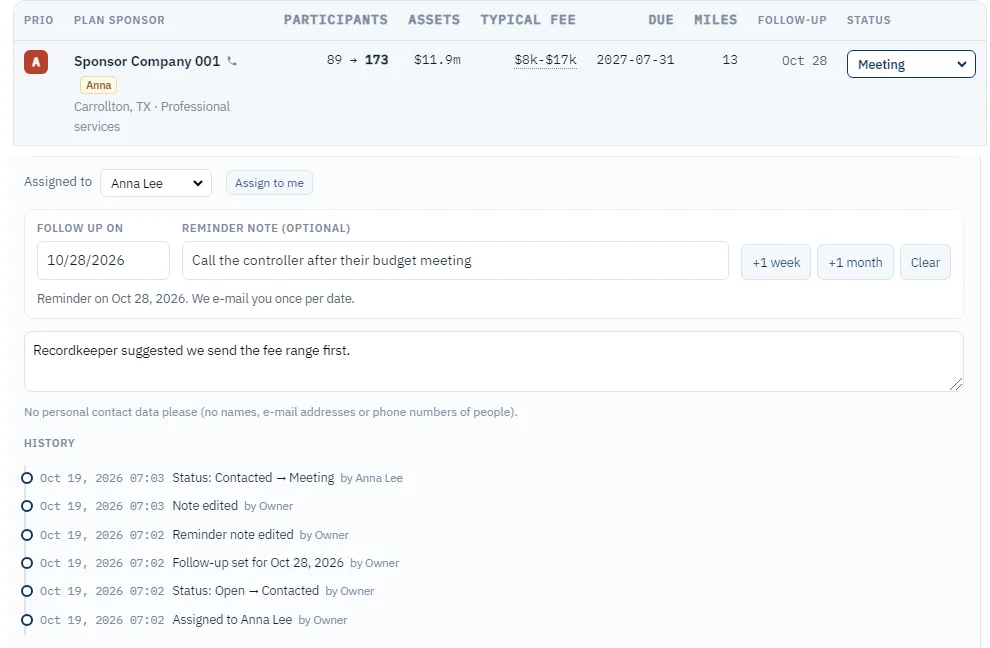This screenshot has height=648, width=990.
Task: Click the Reminder on Oct 28, 2026 hint text
Action: (x=196, y=299)
